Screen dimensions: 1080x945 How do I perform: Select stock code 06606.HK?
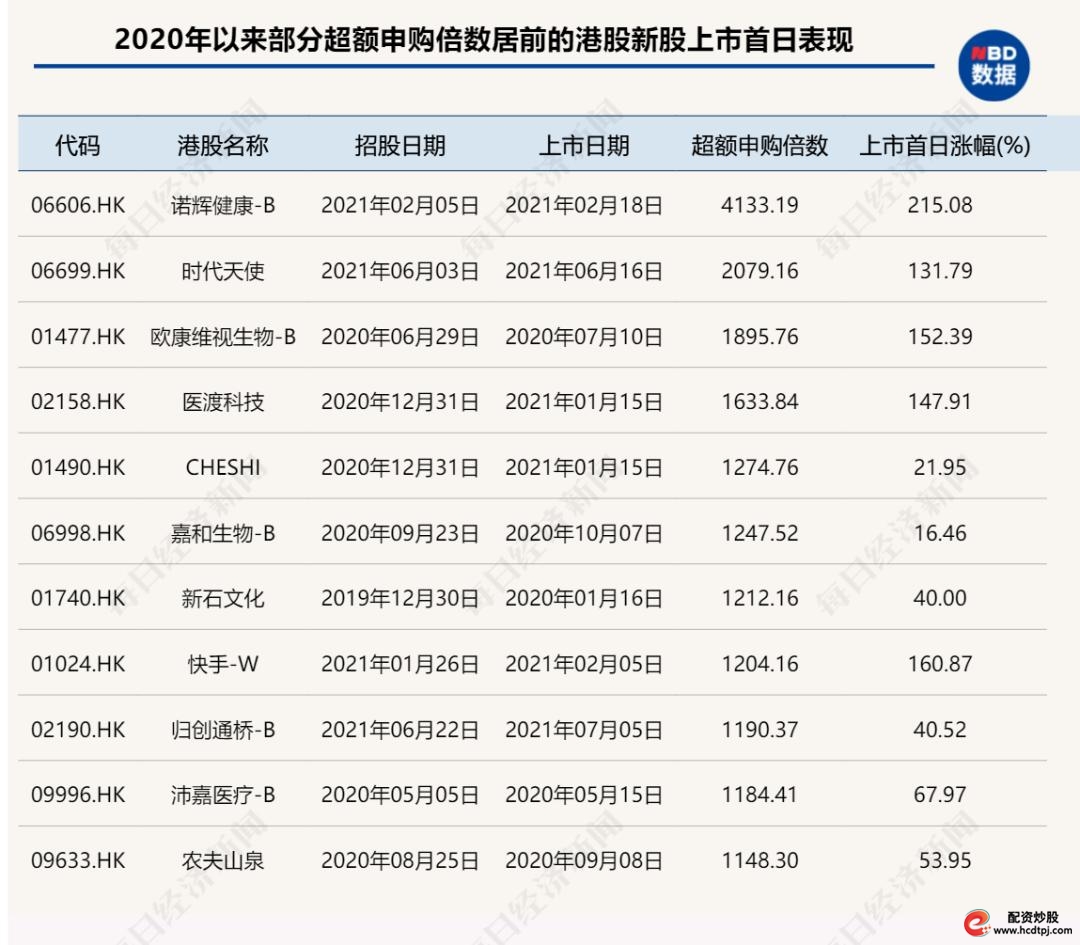point(78,205)
